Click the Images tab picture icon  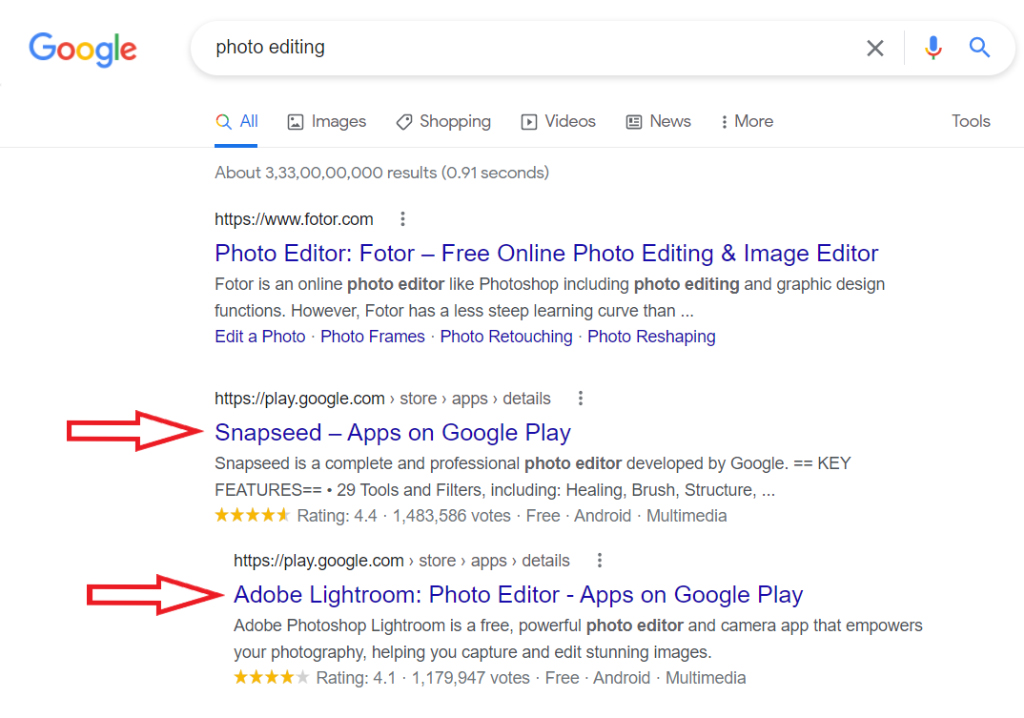[295, 122]
